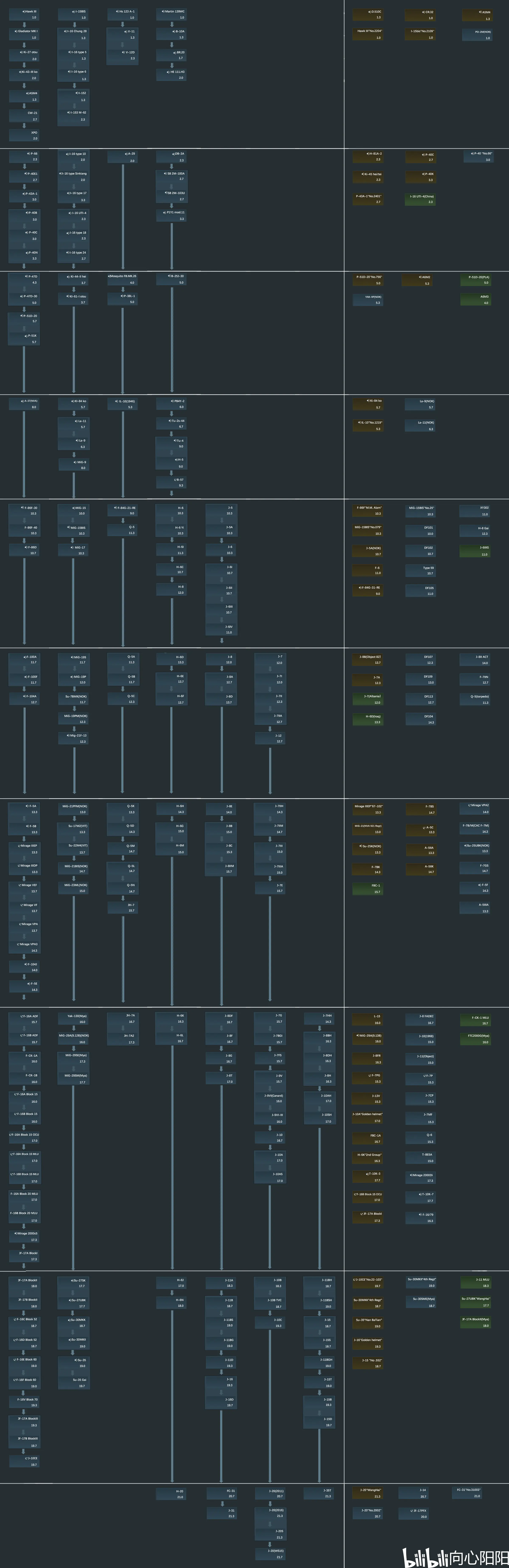Open the JH-7 attacker card
Image resolution: width=509 pixels, height=1568 pixels.
click(x=123, y=908)
